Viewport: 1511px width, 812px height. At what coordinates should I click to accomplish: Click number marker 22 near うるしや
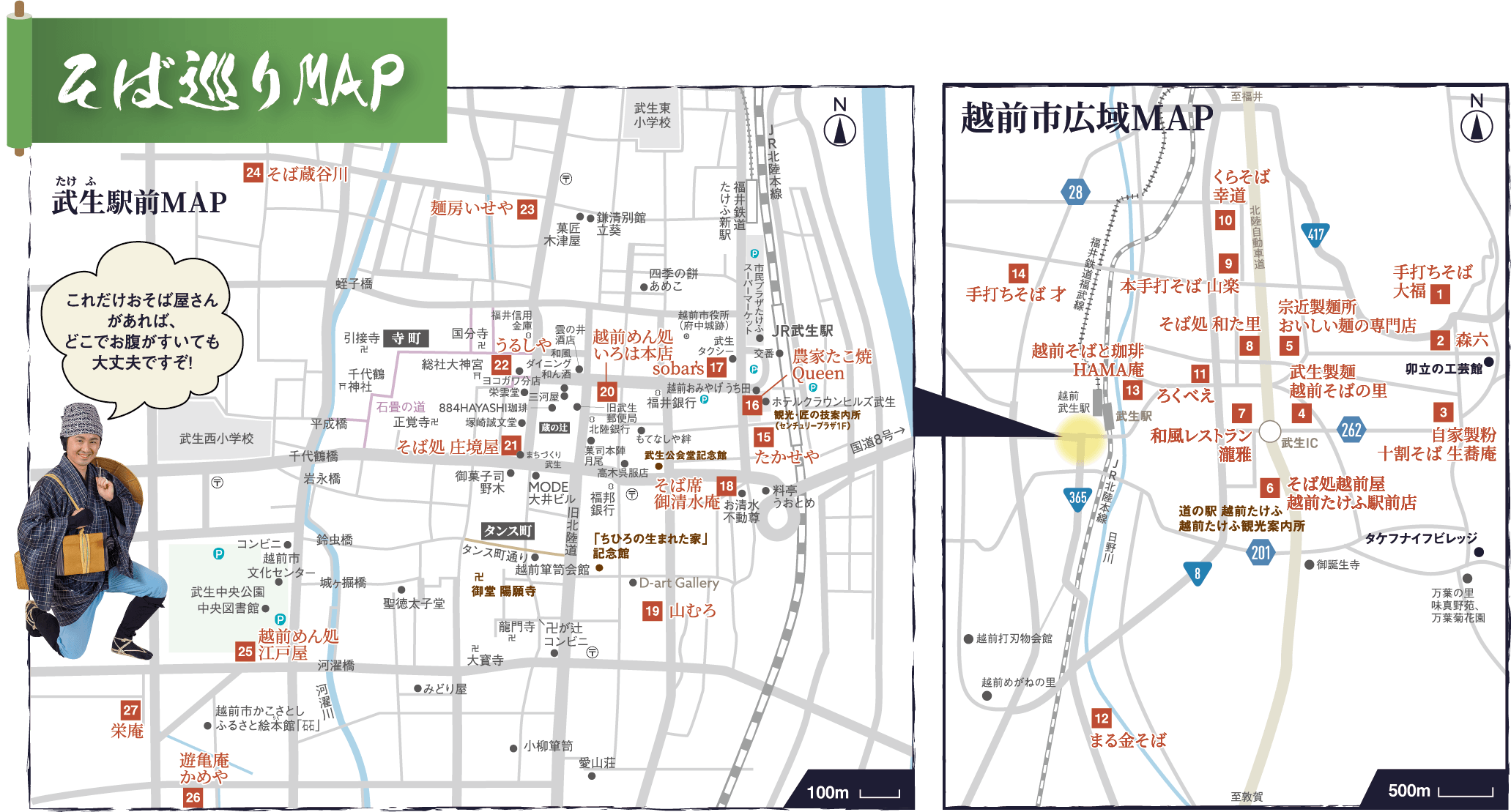(x=501, y=365)
